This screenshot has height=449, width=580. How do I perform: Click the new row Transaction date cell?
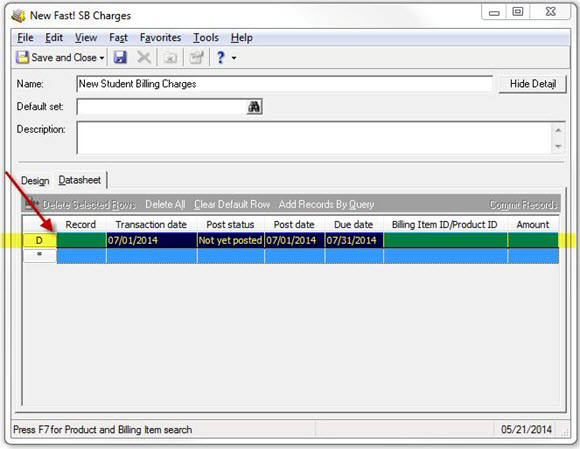(152, 256)
